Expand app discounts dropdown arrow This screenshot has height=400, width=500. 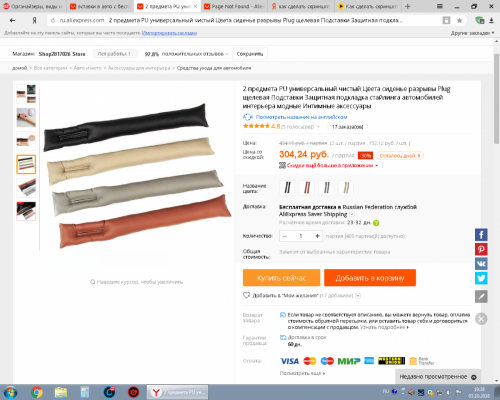[x=377, y=166]
